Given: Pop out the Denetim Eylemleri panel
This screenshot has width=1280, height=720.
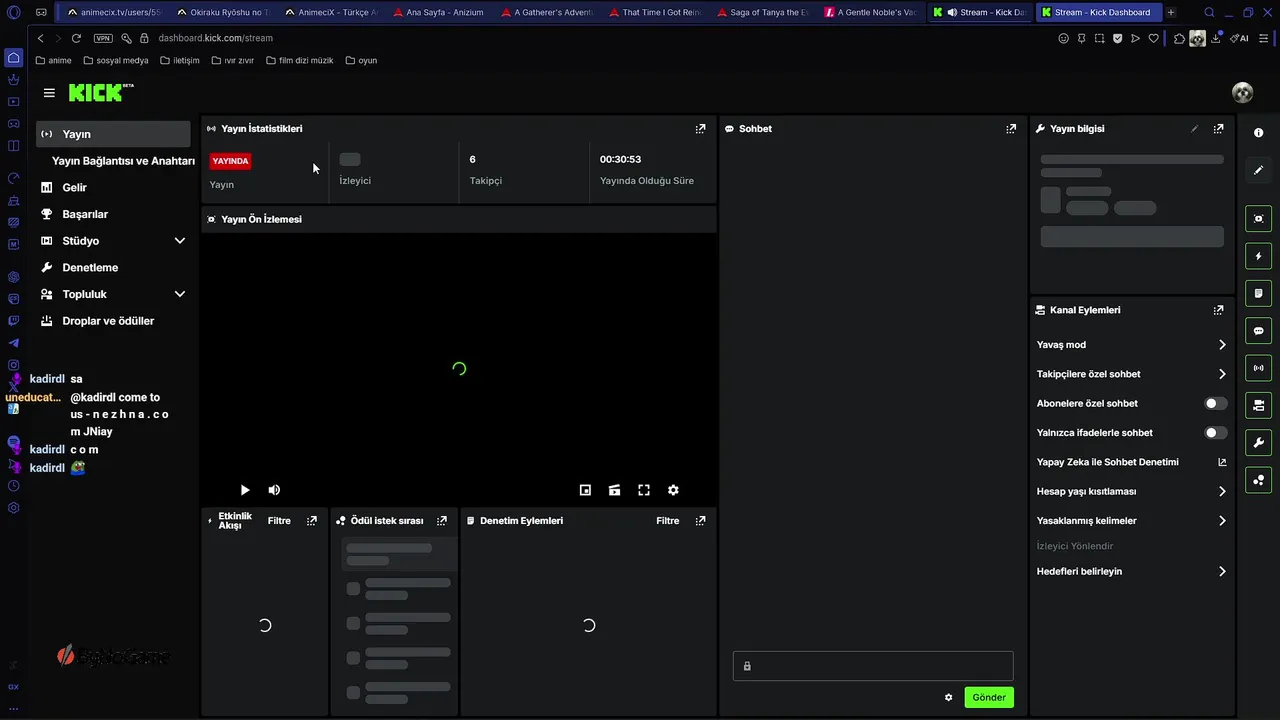Looking at the screenshot, I should pos(700,521).
